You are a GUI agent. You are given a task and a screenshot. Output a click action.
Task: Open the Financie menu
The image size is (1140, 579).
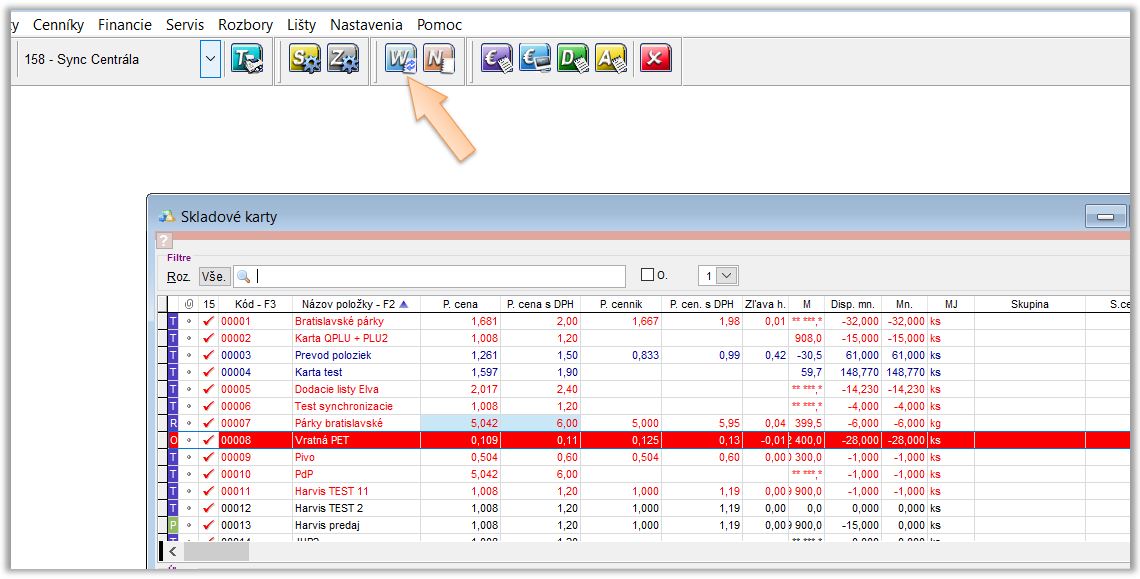click(125, 24)
